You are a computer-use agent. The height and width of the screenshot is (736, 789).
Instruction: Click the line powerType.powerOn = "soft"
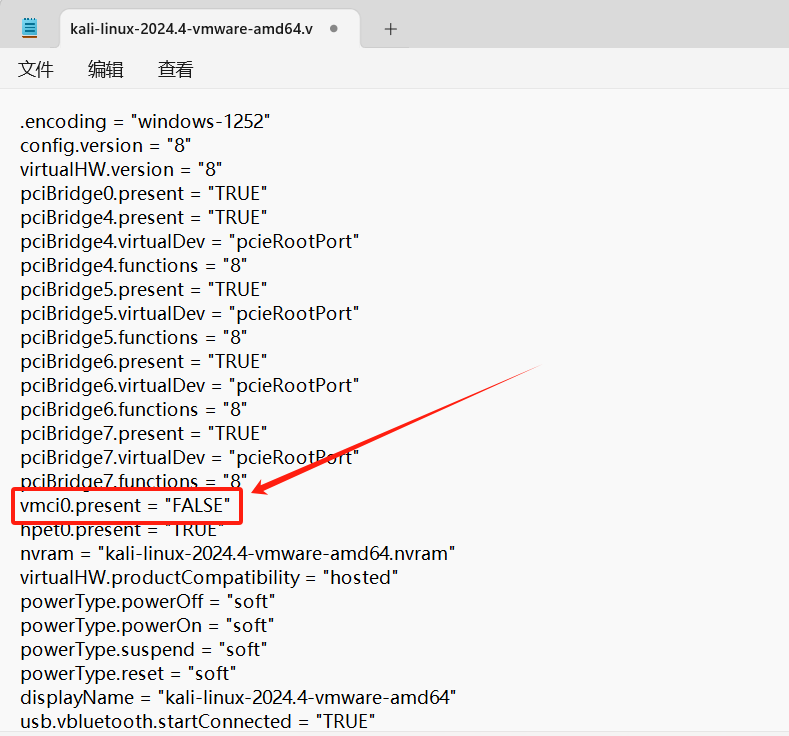pos(147,626)
